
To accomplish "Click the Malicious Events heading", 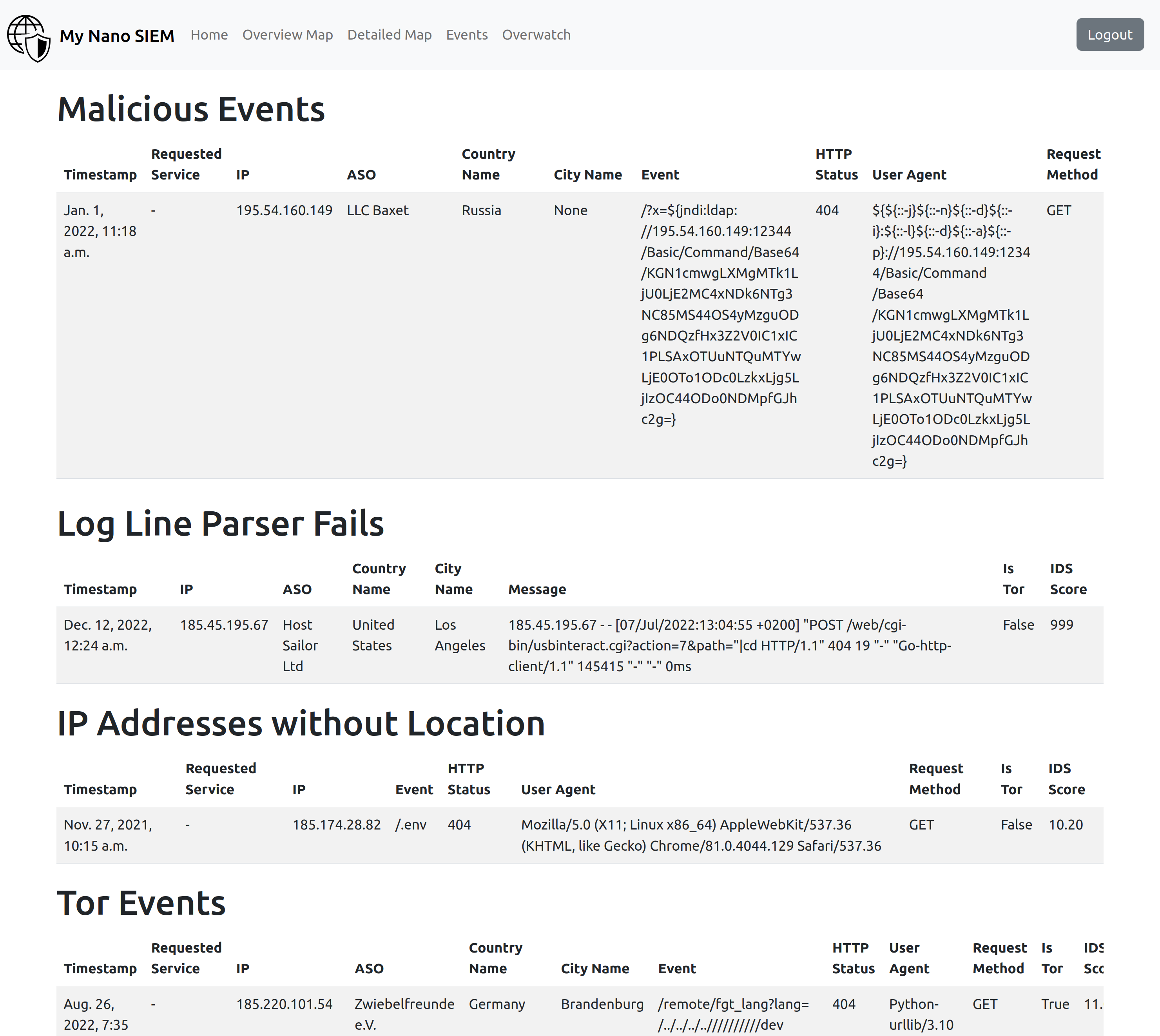I will [191, 109].
